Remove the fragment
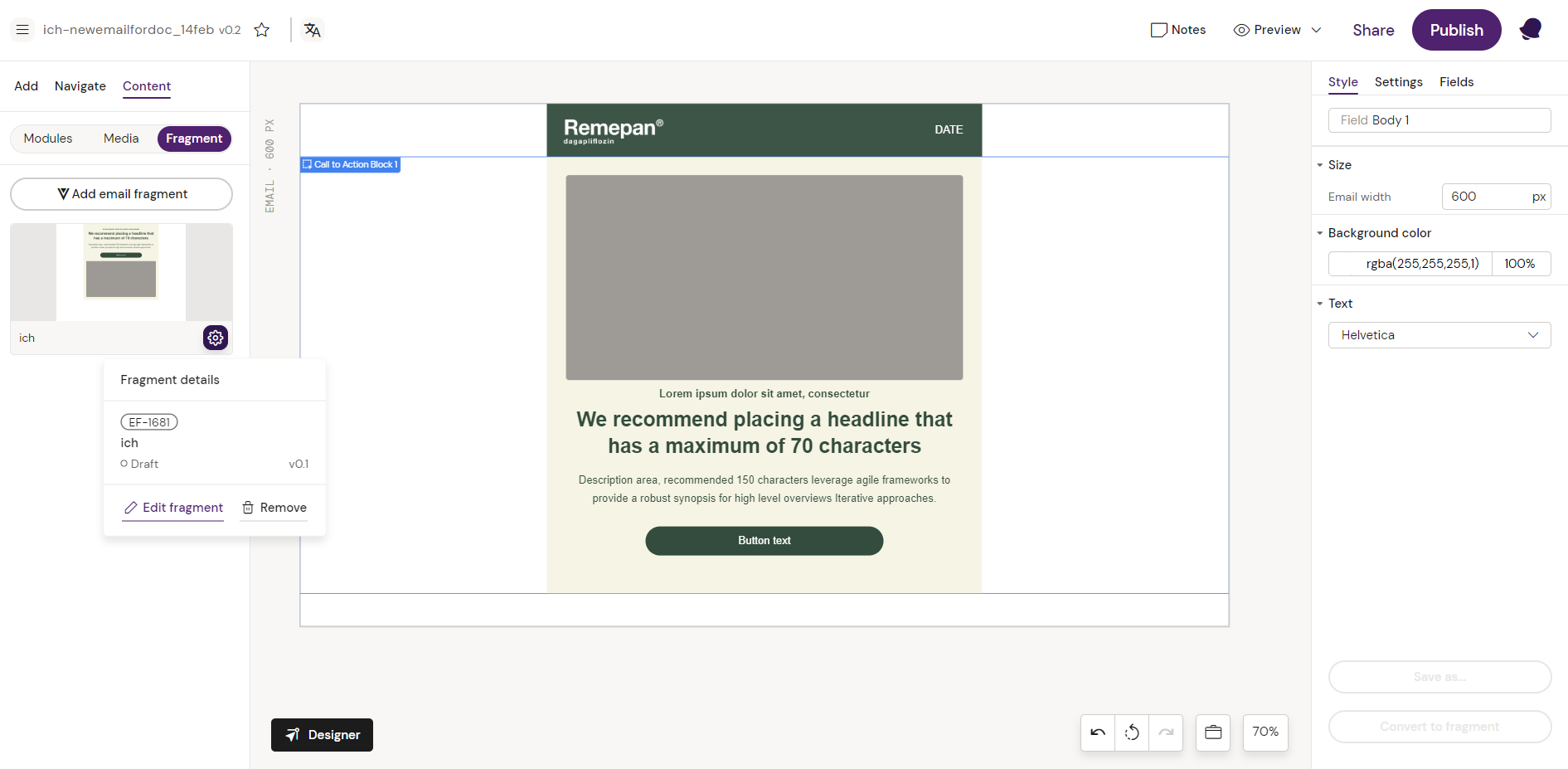The width and height of the screenshot is (1568, 769). click(274, 508)
